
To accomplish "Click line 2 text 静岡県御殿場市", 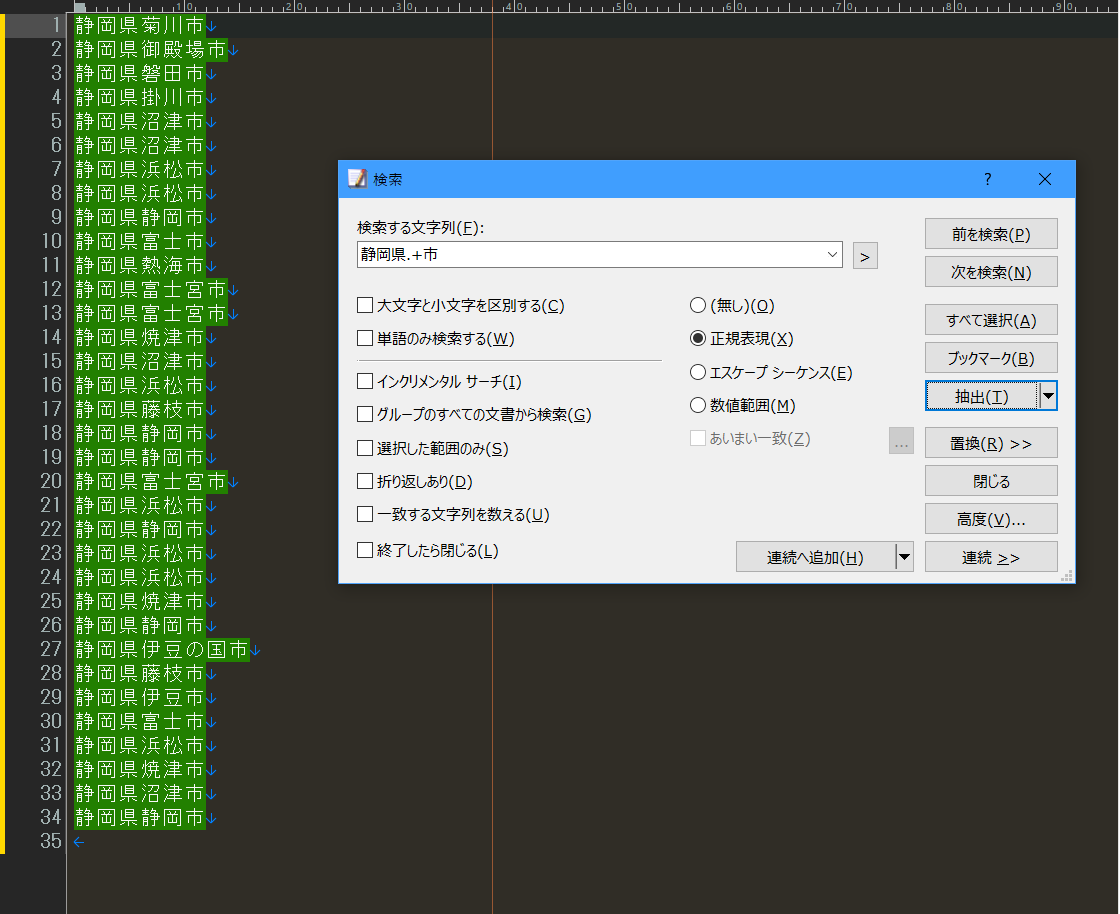I will 151,49.
